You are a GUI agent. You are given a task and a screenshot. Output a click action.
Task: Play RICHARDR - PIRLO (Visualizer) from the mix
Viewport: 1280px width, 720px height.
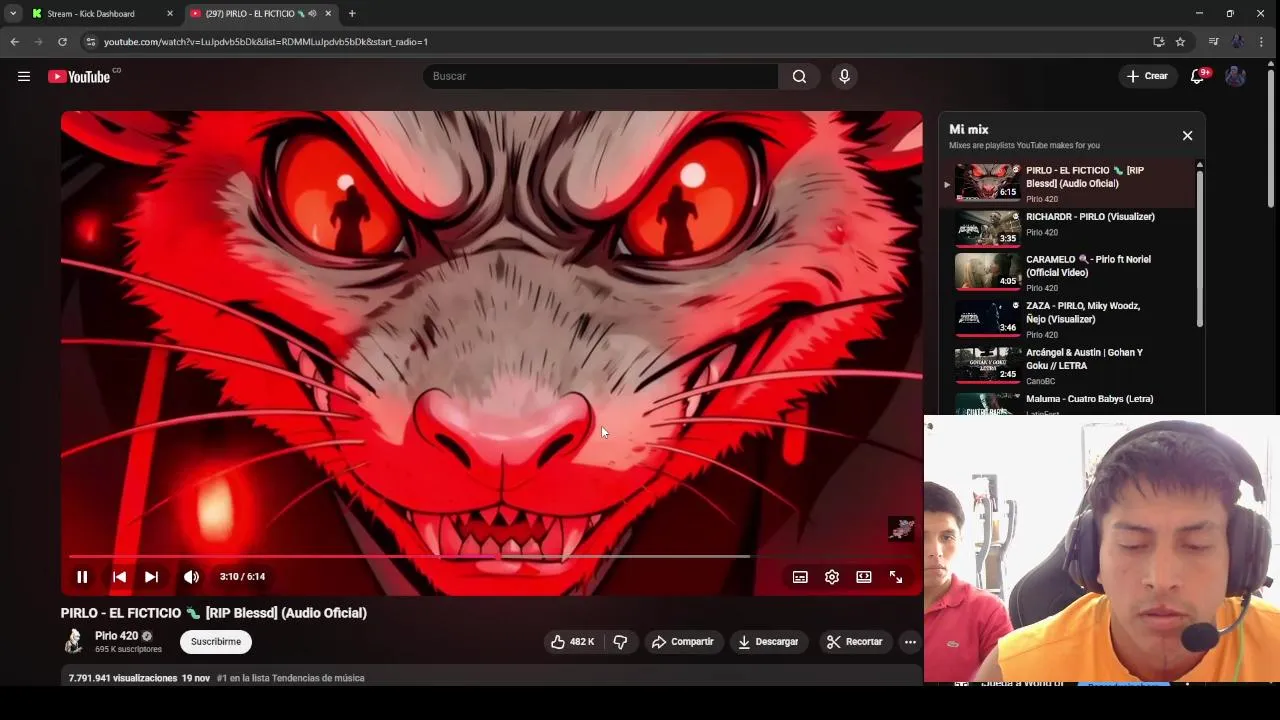[1066, 228]
